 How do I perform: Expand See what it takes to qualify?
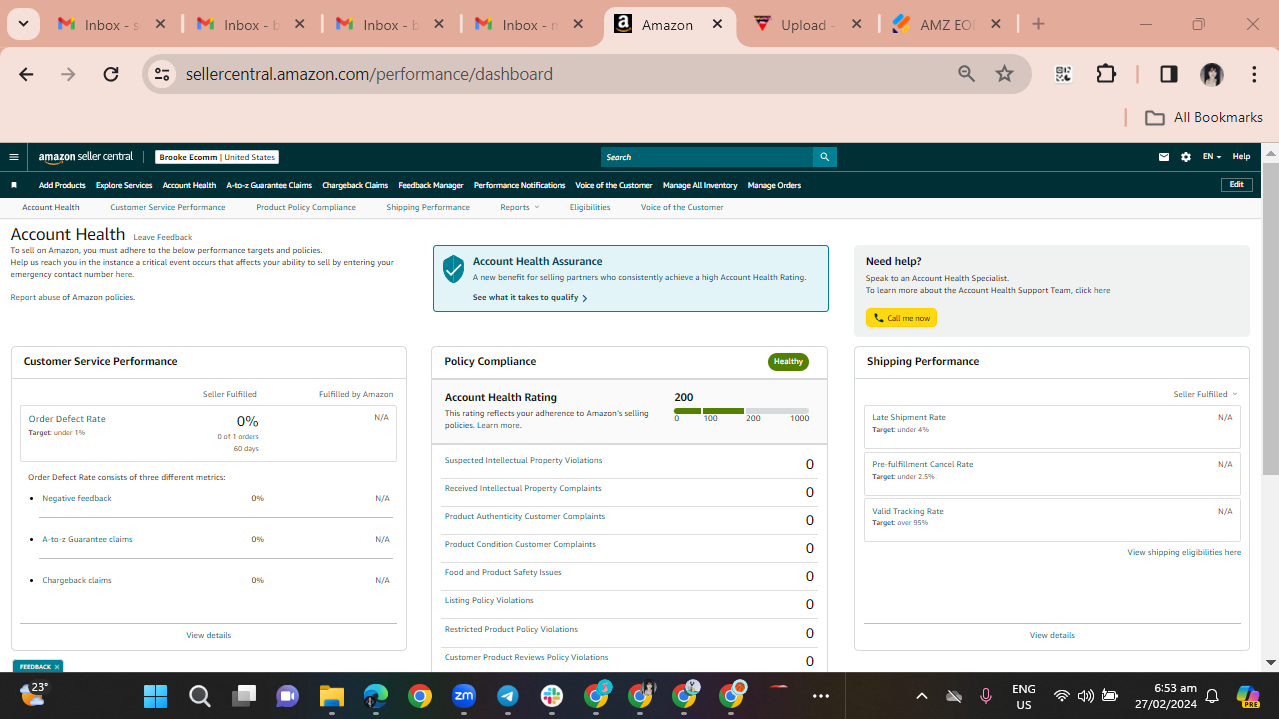click(x=530, y=298)
